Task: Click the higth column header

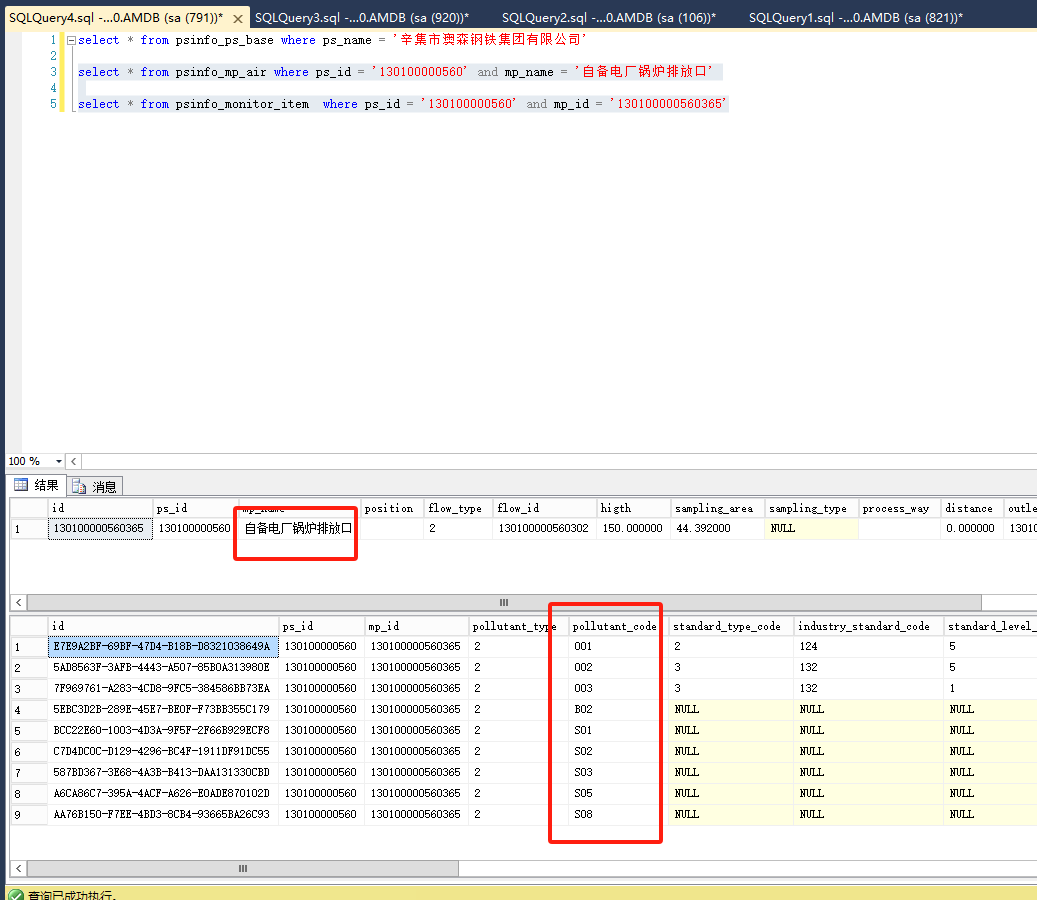Action: tap(633, 508)
